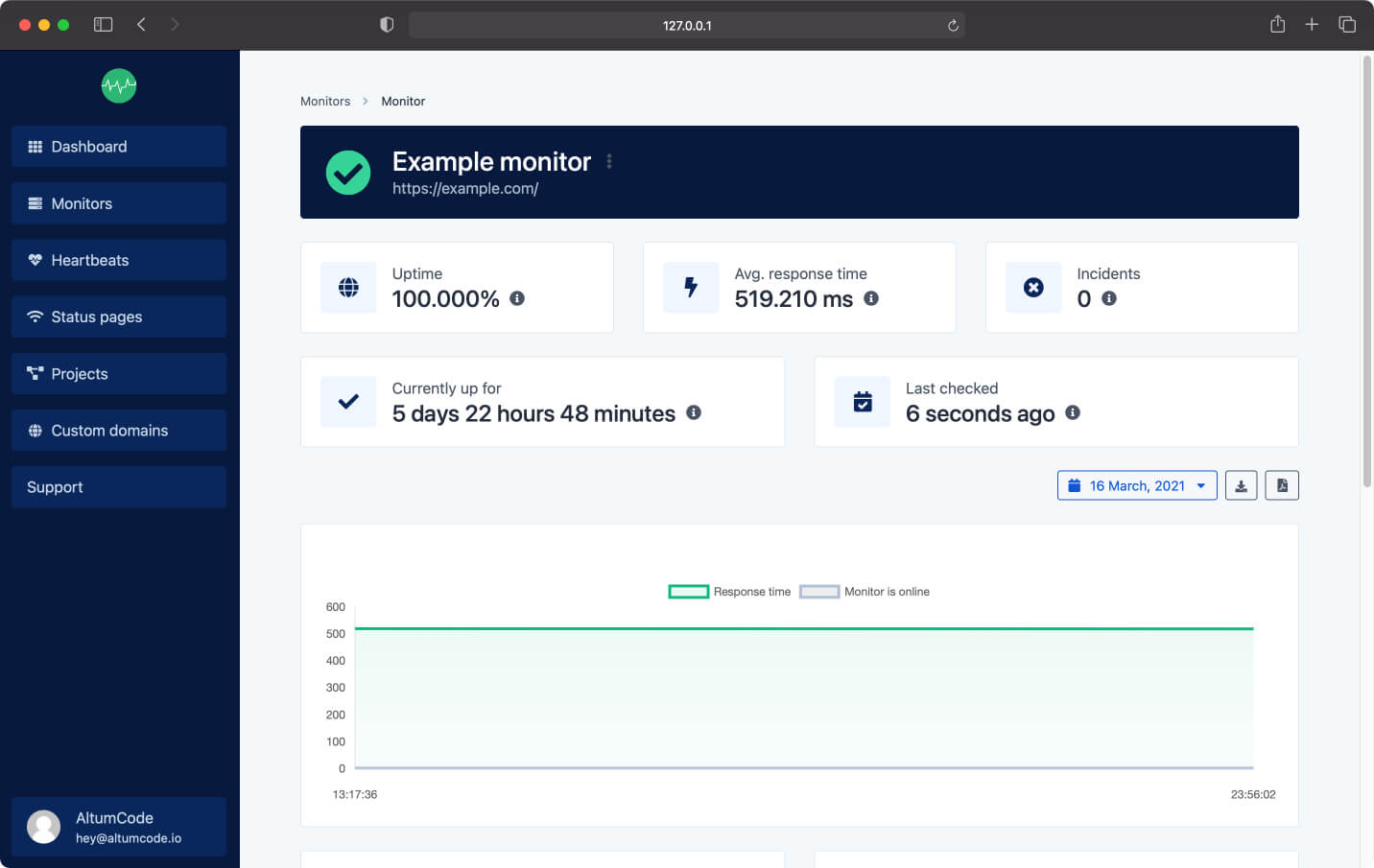This screenshot has width=1374, height=868.
Task: Open the Example monitor options menu dots
Action: (609, 161)
